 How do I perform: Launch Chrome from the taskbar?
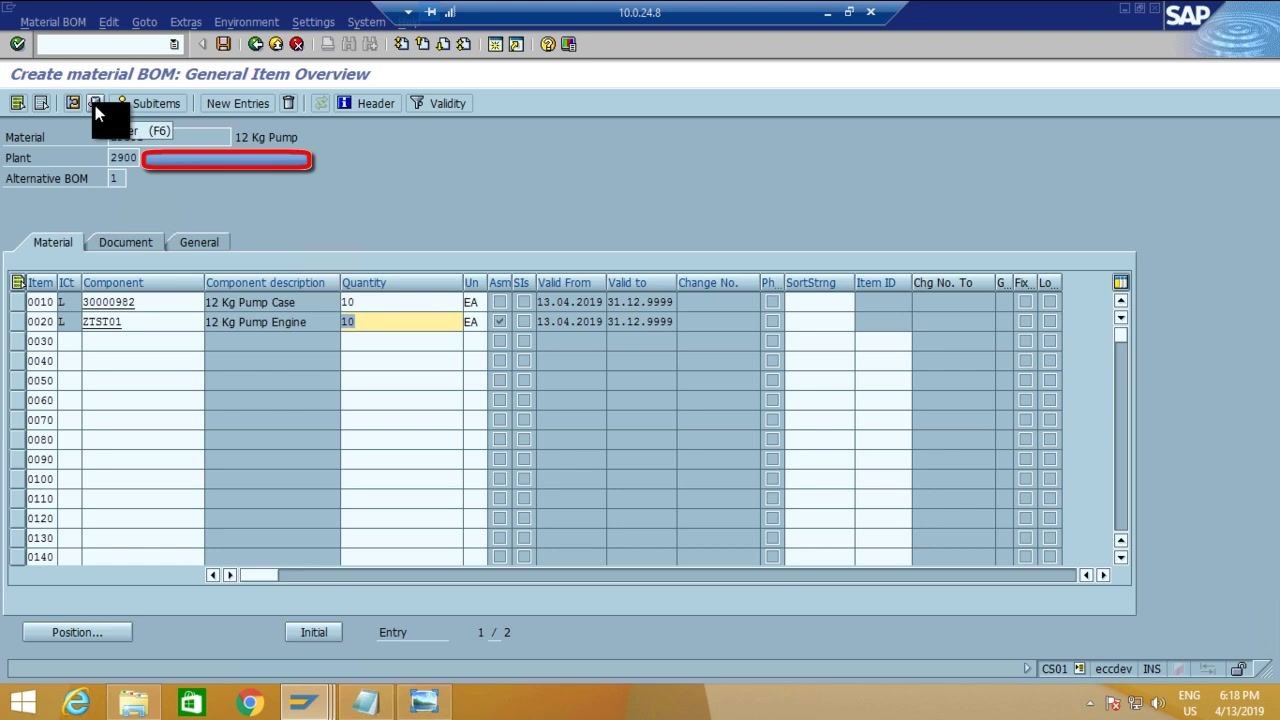click(250, 702)
